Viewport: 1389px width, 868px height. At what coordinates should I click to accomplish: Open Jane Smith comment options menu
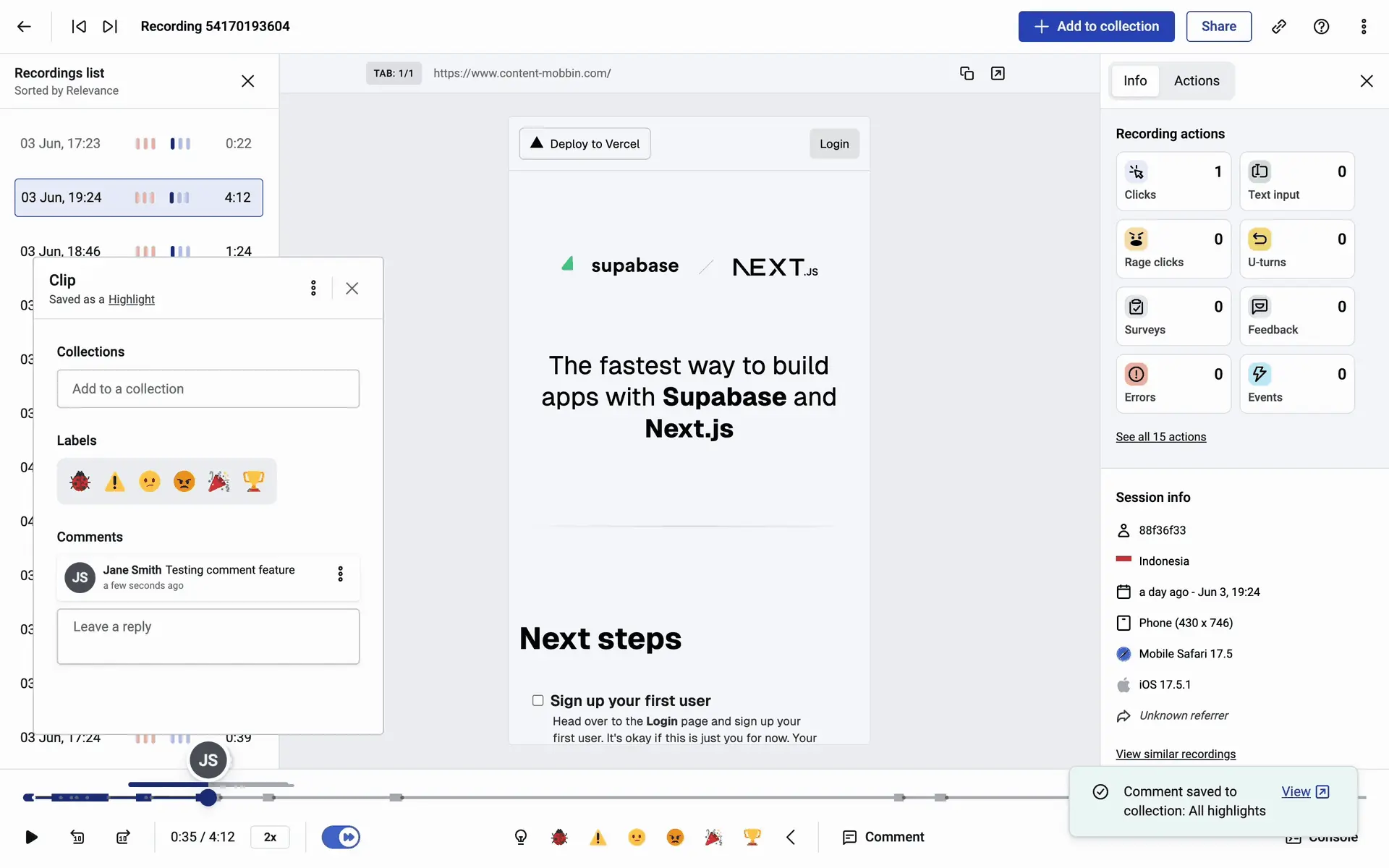click(340, 574)
